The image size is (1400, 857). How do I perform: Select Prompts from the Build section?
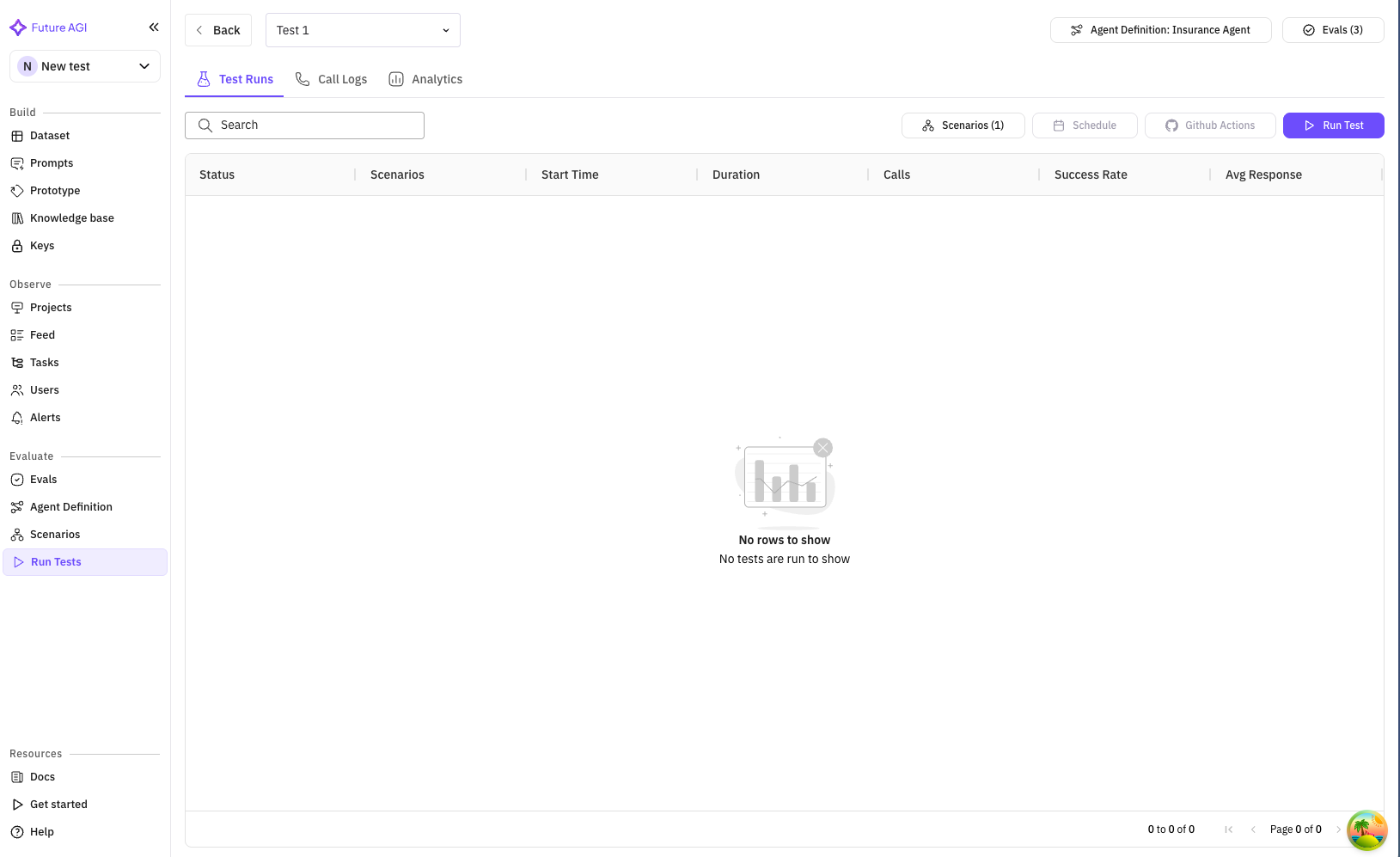coord(51,162)
